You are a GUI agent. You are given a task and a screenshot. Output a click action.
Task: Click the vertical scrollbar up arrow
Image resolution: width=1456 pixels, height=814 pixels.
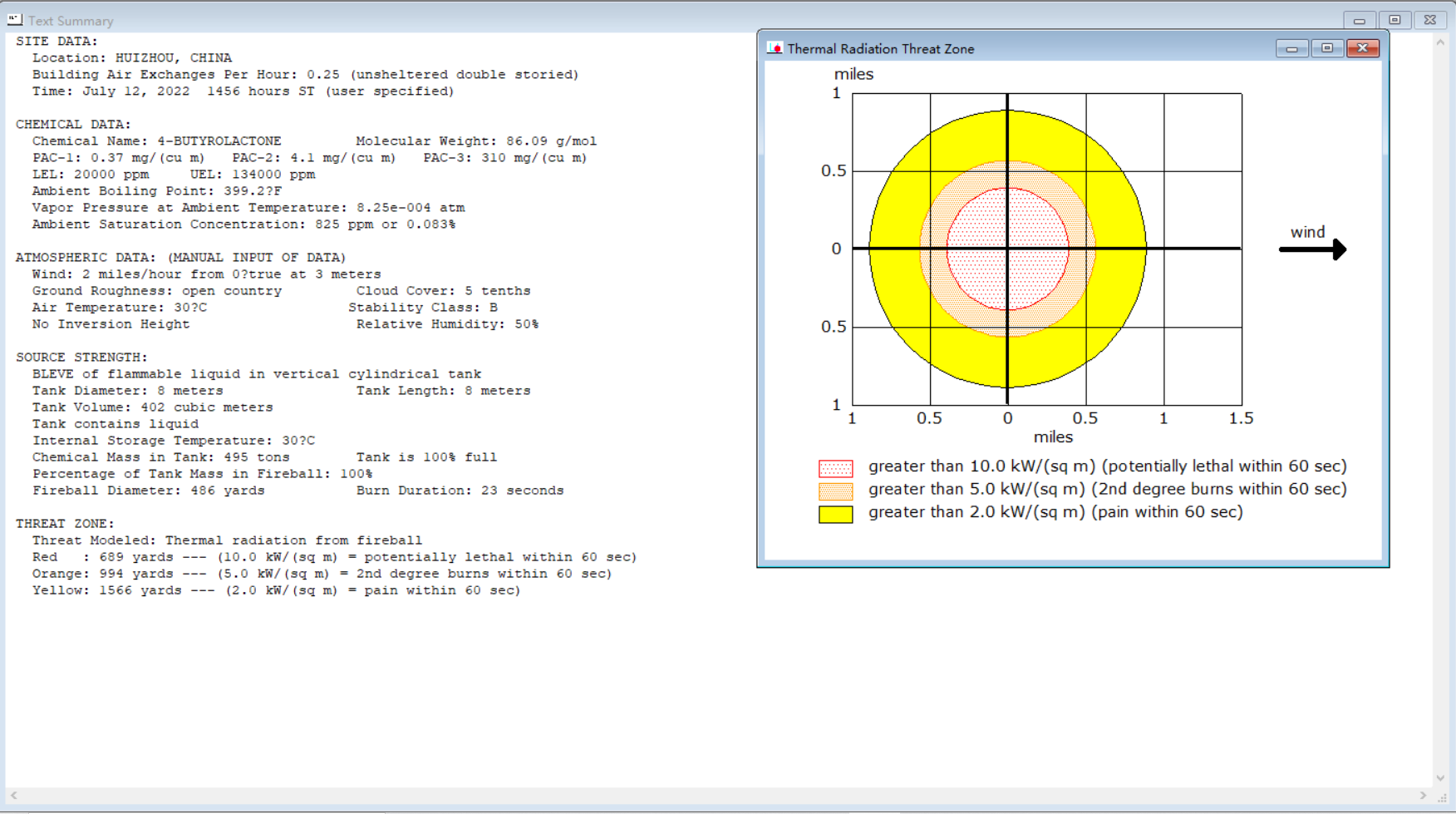(x=1440, y=42)
